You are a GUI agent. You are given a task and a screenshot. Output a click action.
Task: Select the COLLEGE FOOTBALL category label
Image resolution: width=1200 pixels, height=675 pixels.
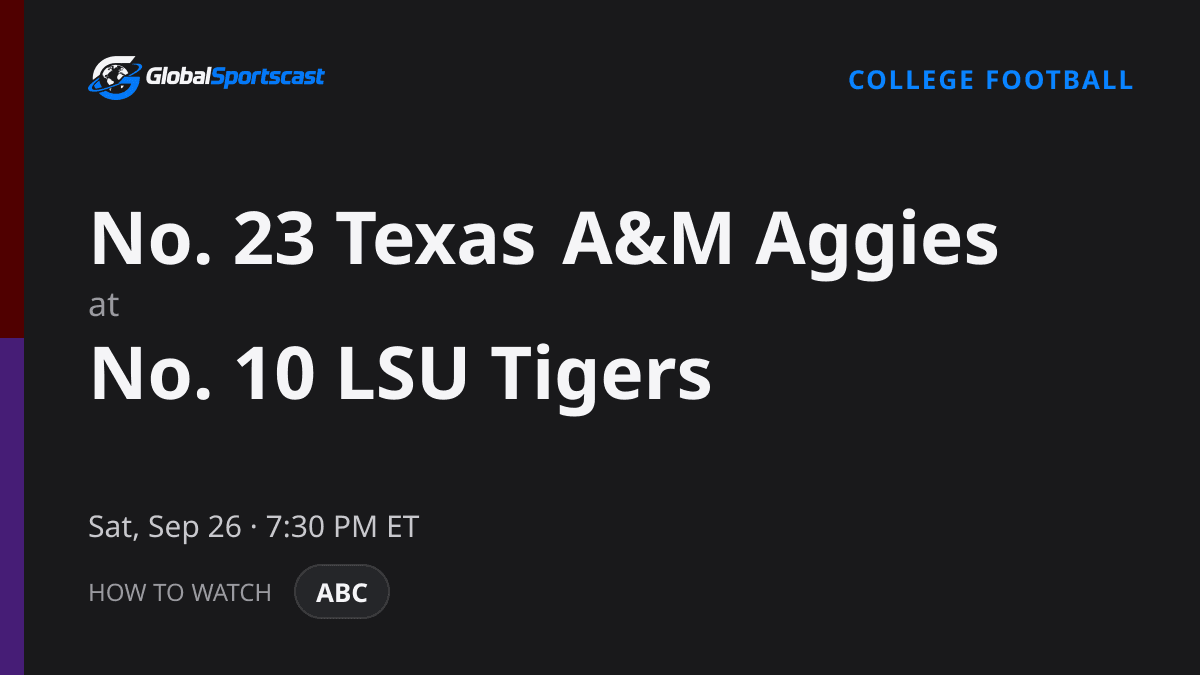pos(991,80)
